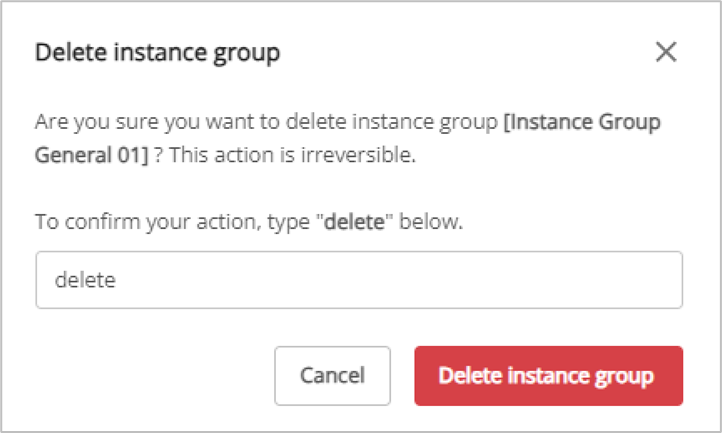Click the red Delete instance group button

[x=548, y=376]
